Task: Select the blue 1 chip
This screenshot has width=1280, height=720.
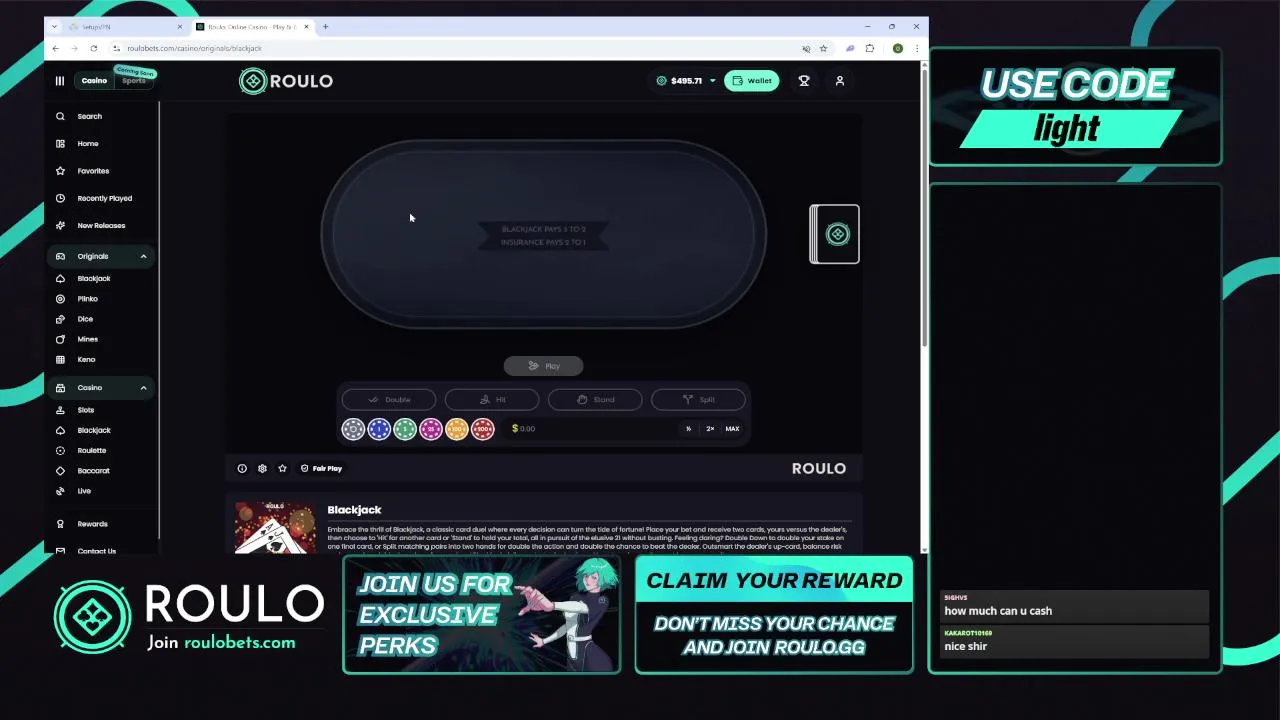Action: point(379,430)
